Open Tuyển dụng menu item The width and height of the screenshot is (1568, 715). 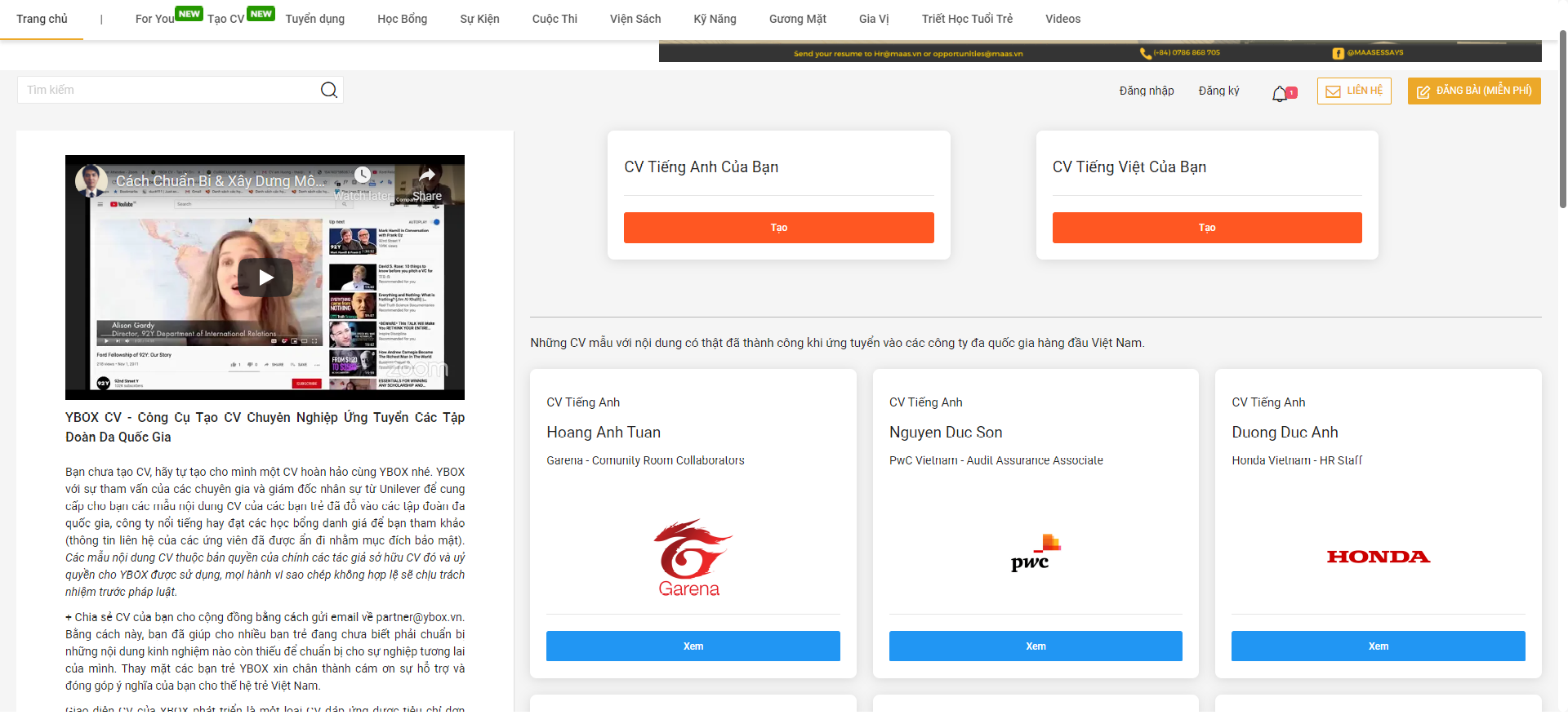(314, 19)
